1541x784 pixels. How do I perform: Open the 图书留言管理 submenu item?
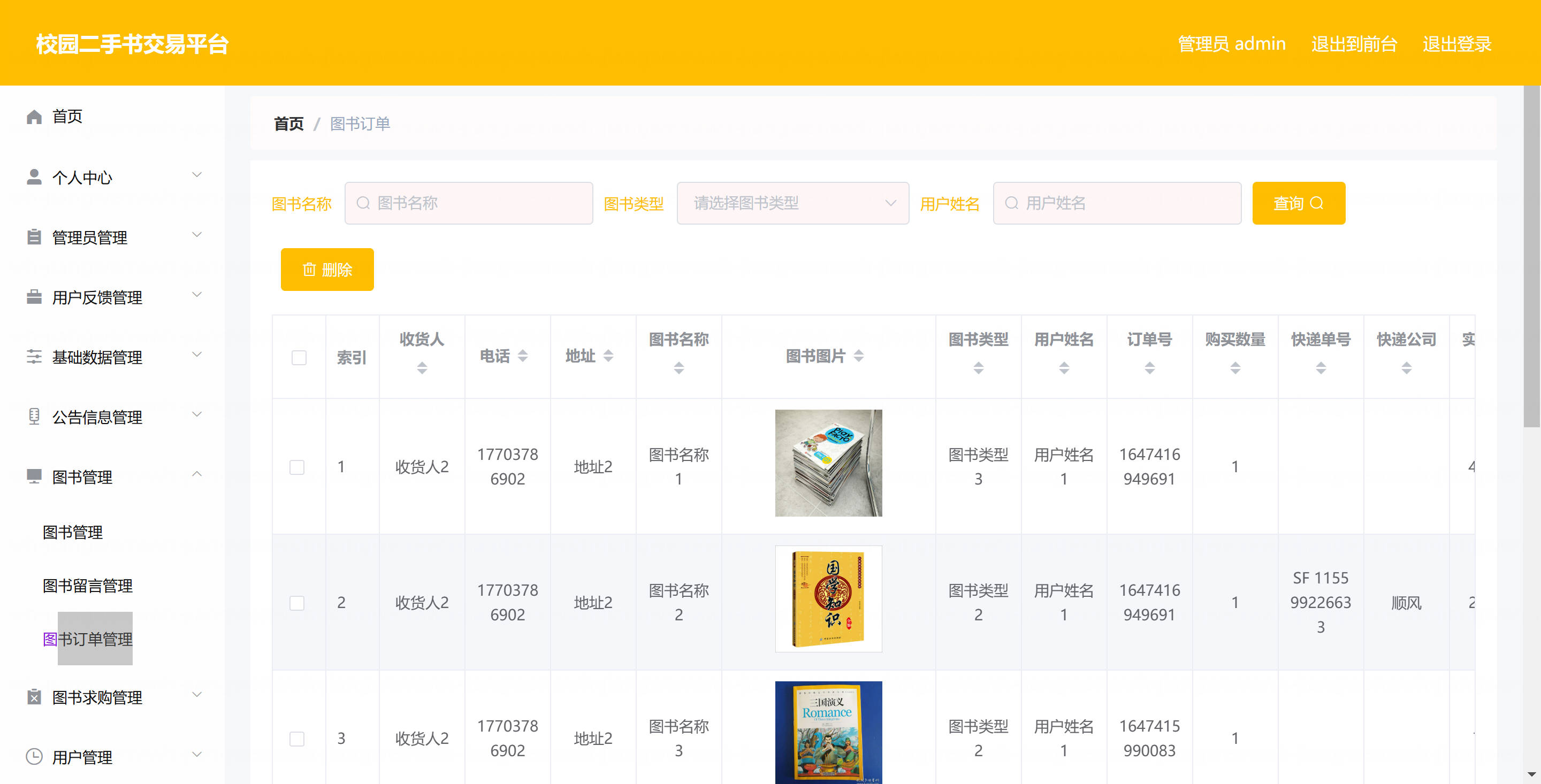coord(87,586)
